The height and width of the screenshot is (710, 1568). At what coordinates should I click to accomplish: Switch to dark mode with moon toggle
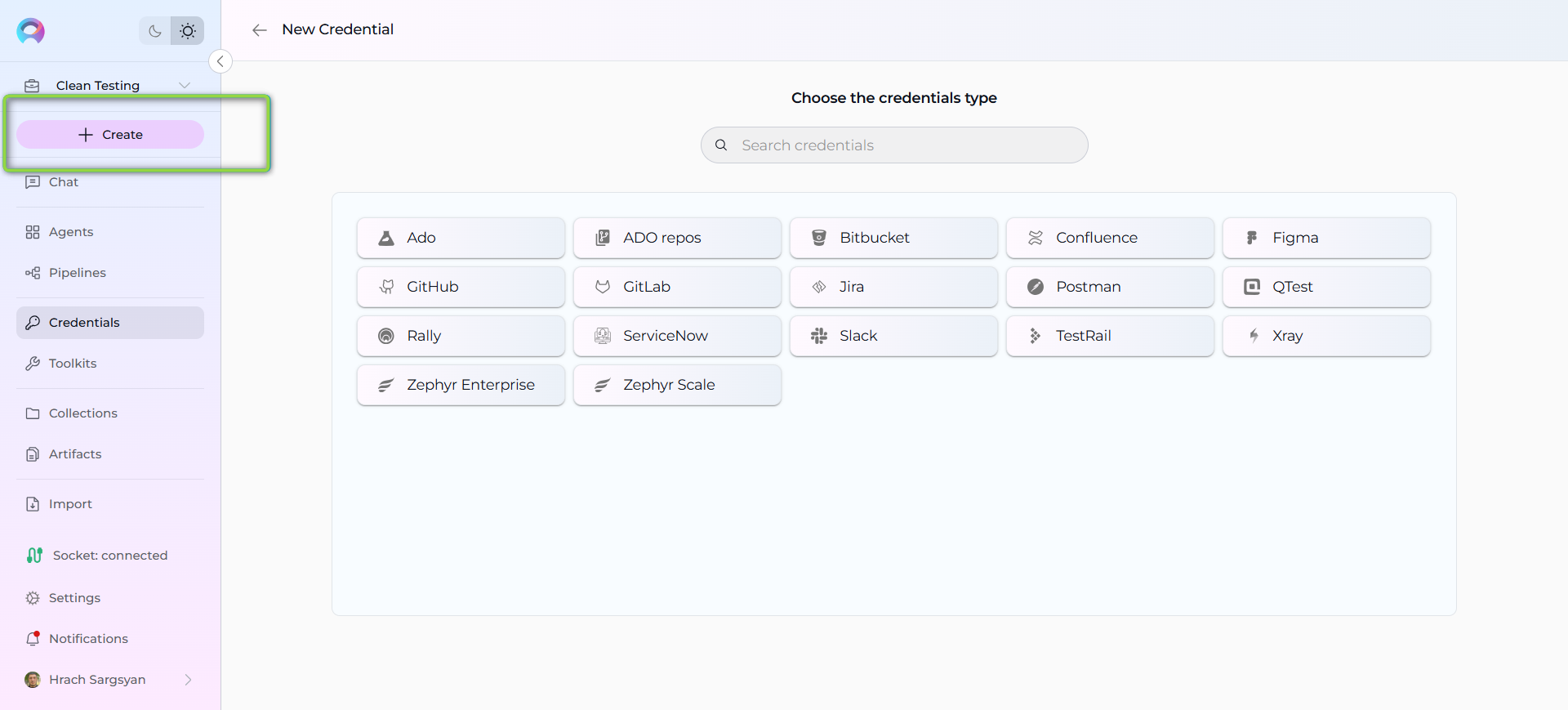(x=154, y=31)
